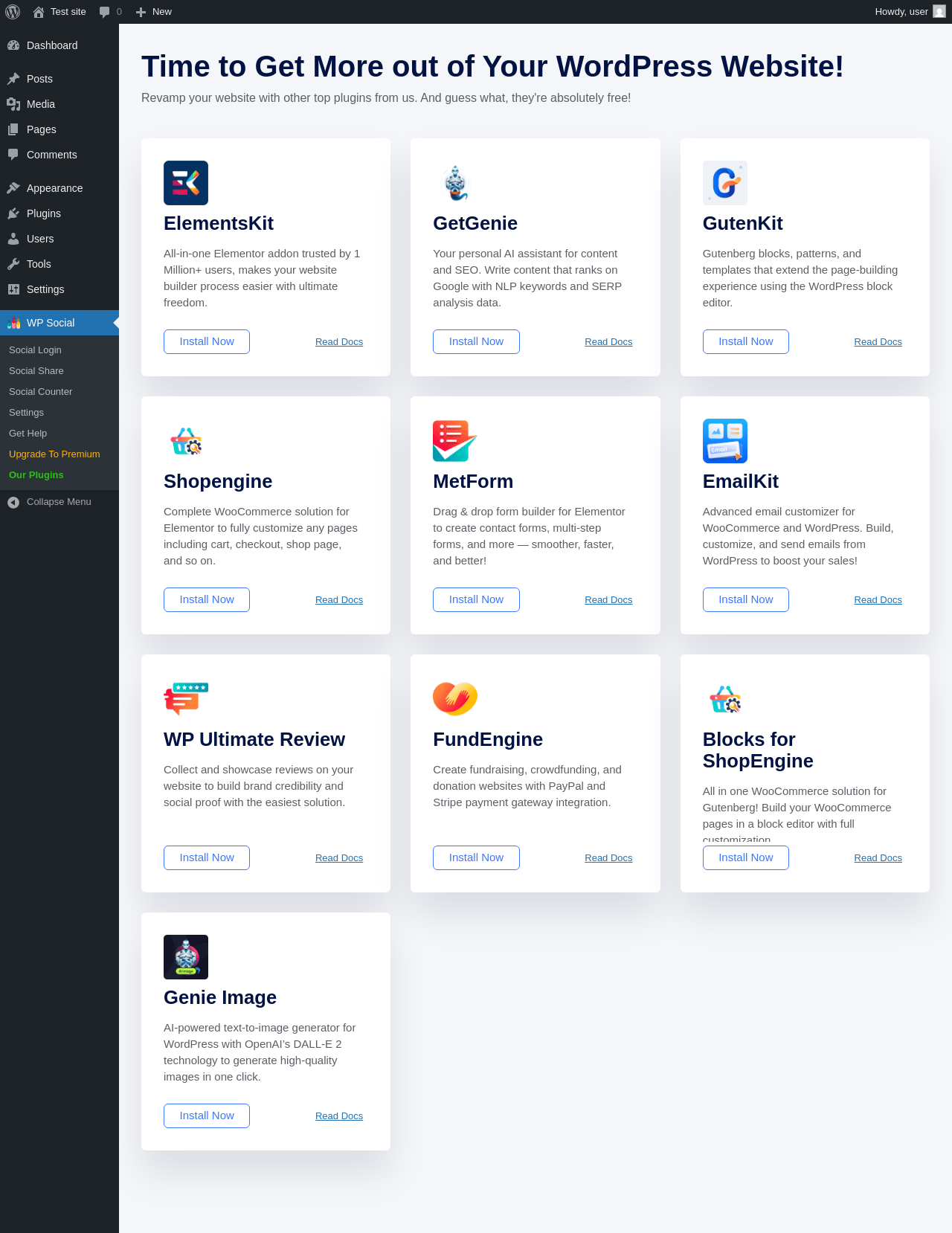Click the Genie Image logo thumbnail

(186, 957)
